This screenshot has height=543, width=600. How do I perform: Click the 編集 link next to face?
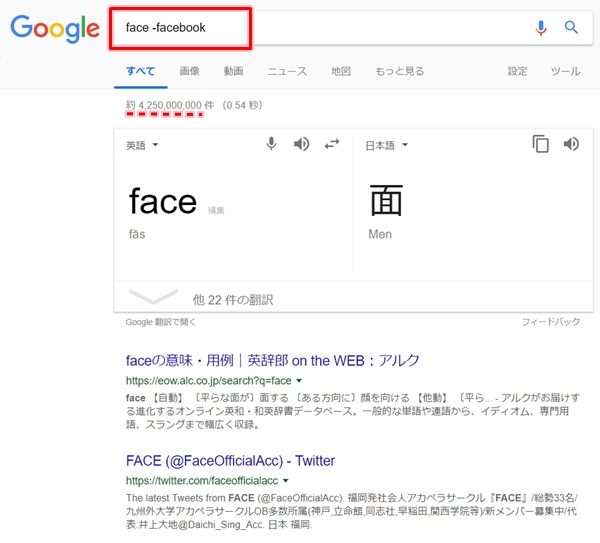tap(216, 210)
